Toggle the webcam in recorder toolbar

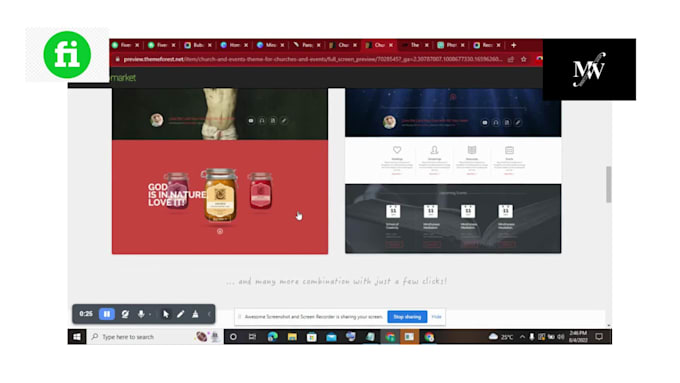tap(125, 314)
